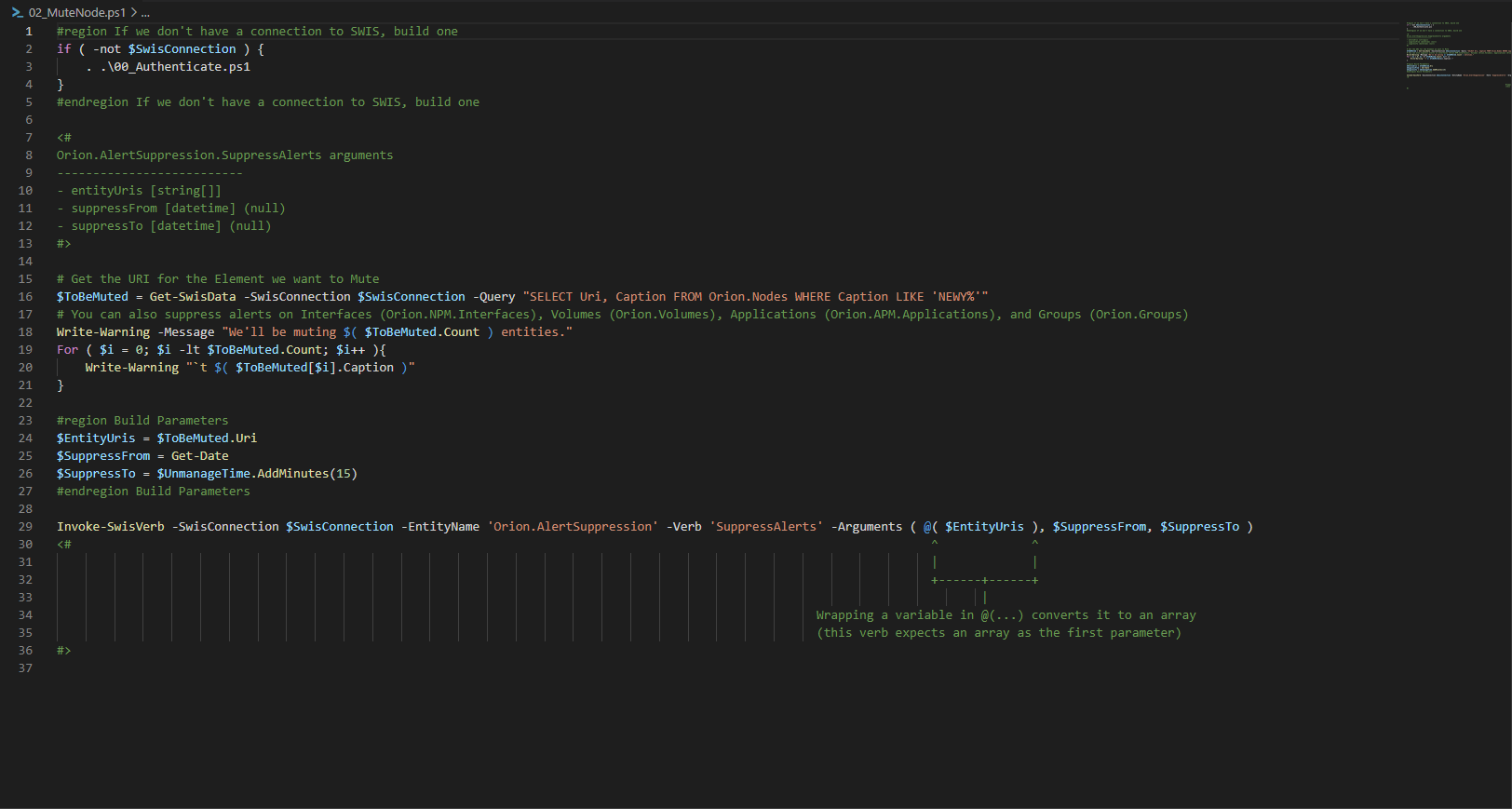Place cursor on '#region If we don't have a connection' comment
The width and height of the screenshot is (1512, 809).
(257, 32)
